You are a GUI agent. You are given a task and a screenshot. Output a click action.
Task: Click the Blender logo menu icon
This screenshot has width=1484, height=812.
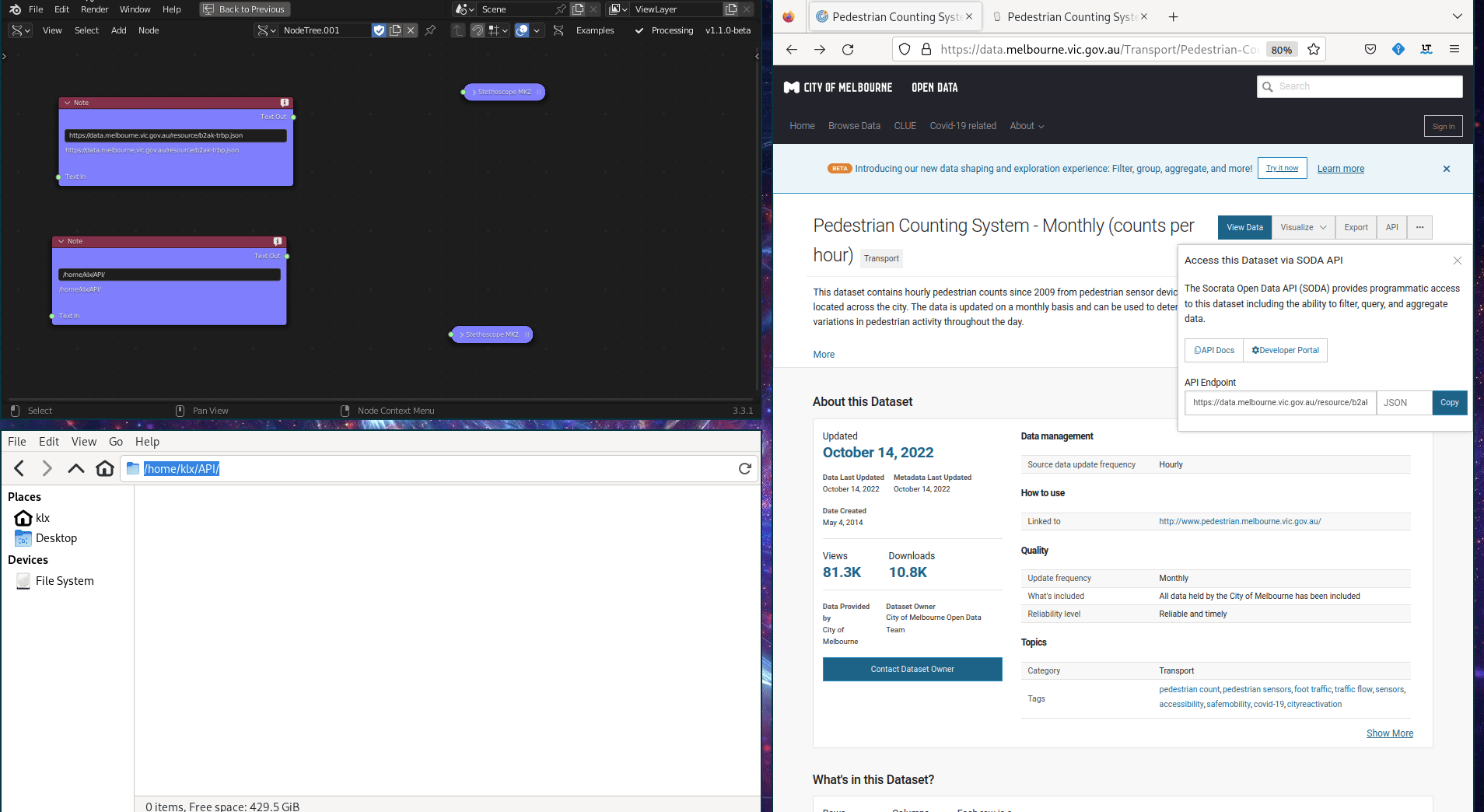15,9
